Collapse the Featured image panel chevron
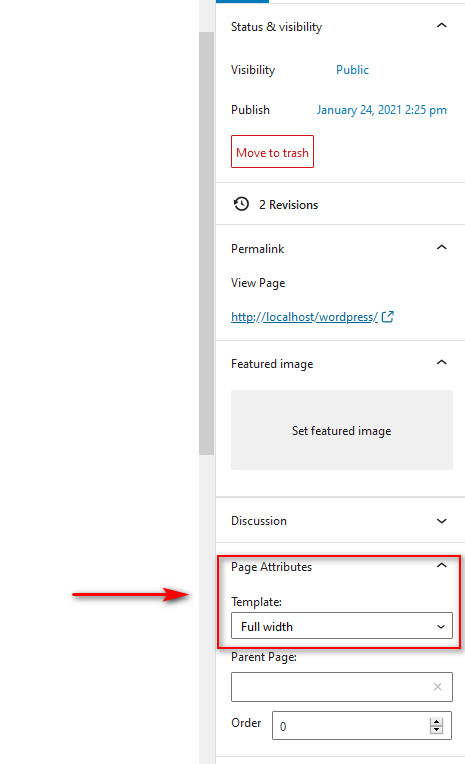The image size is (465, 764). tap(442, 363)
